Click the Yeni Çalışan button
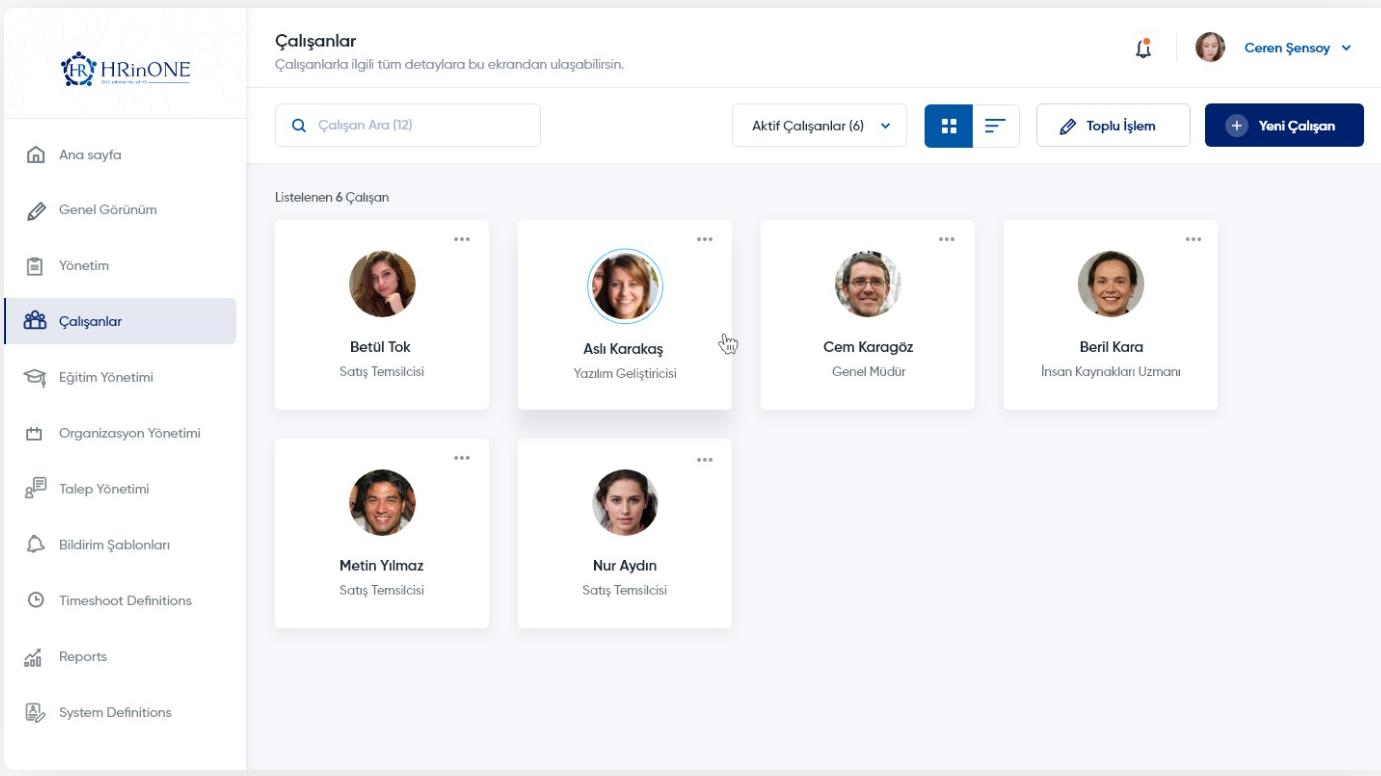 click(1283, 126)
